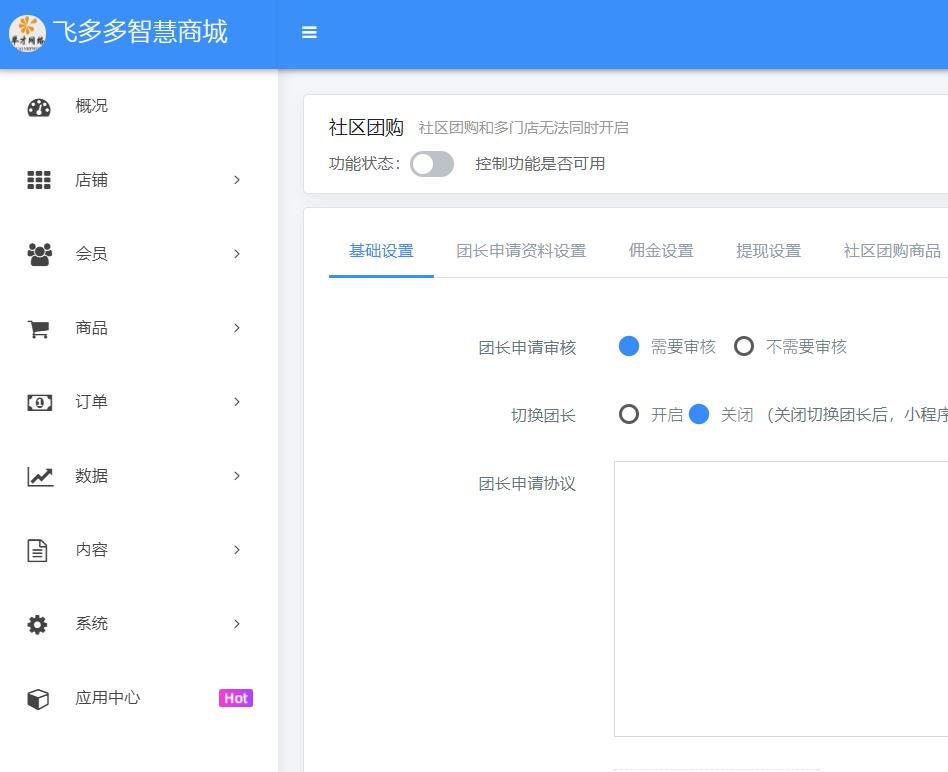Expand the 商品 menu chevron
The height and width of the screenshot is (772, 948).
point(237,328)
